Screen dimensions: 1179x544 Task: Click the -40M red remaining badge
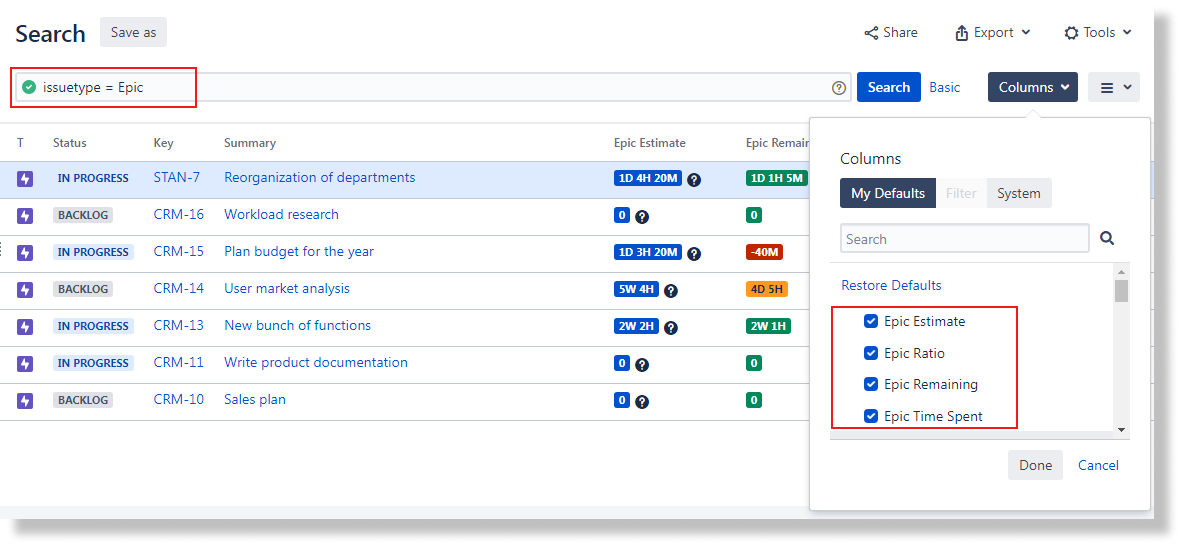pos(765,252)
